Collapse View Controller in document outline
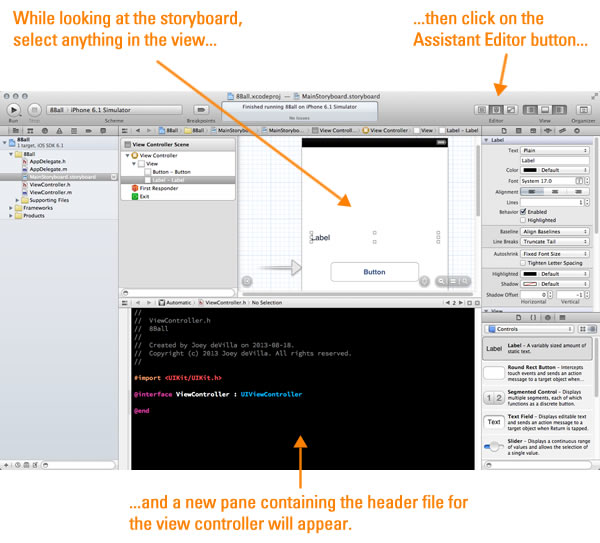 coord(127,155)
